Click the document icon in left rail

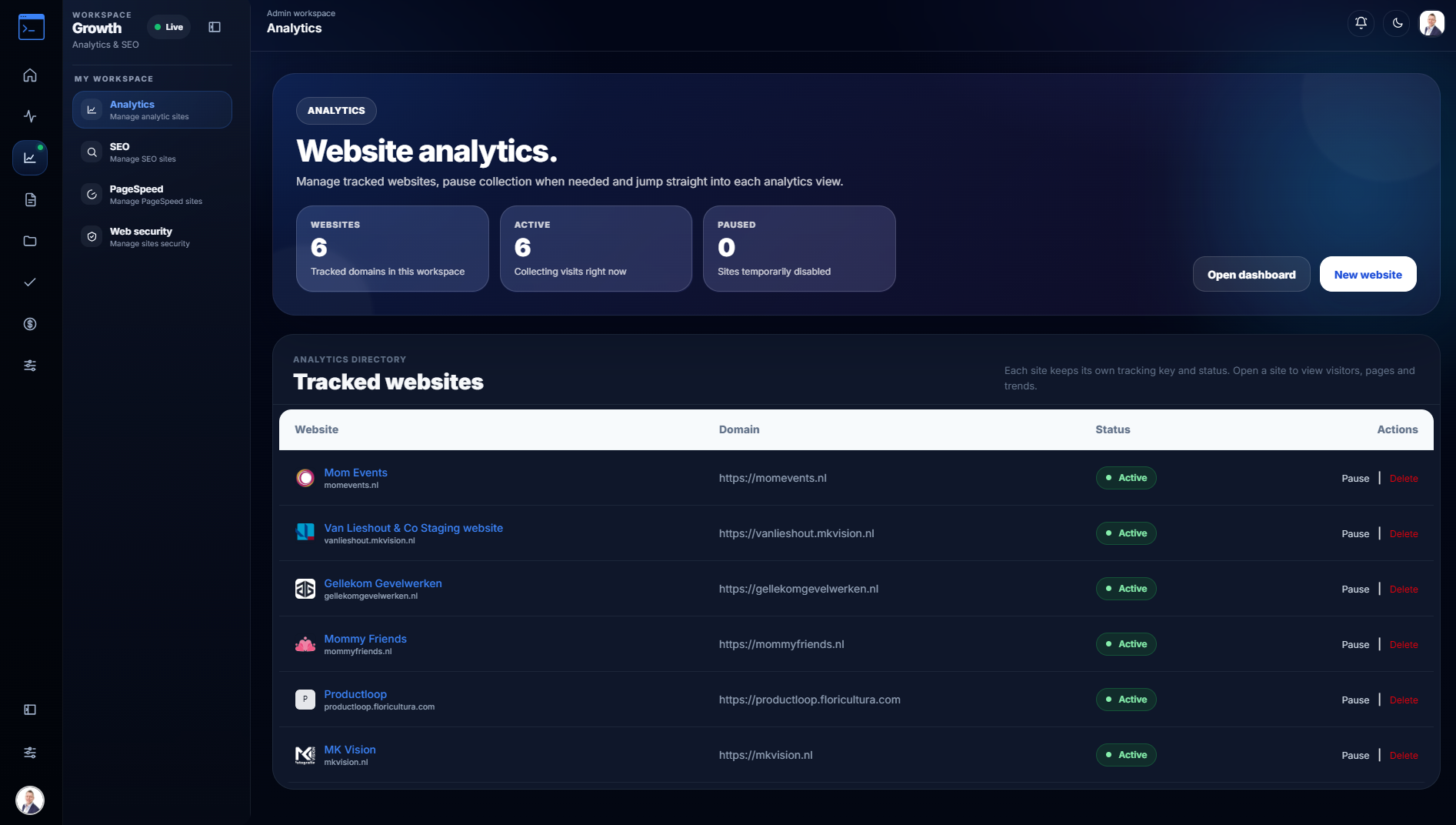click(30, 200)
